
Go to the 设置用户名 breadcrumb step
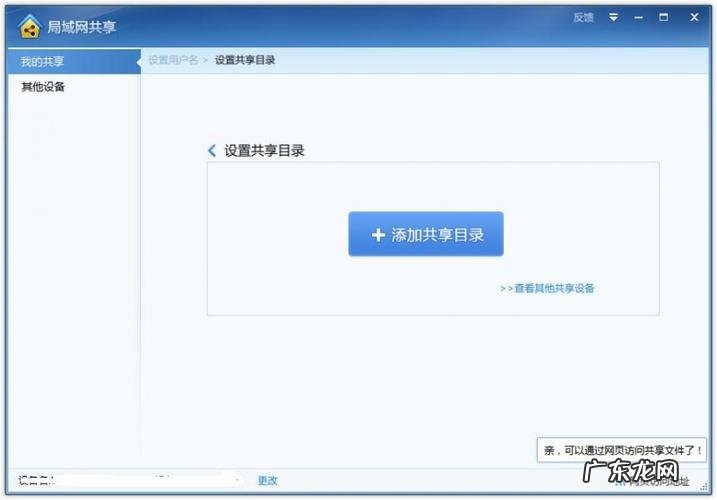click(173, 60)
